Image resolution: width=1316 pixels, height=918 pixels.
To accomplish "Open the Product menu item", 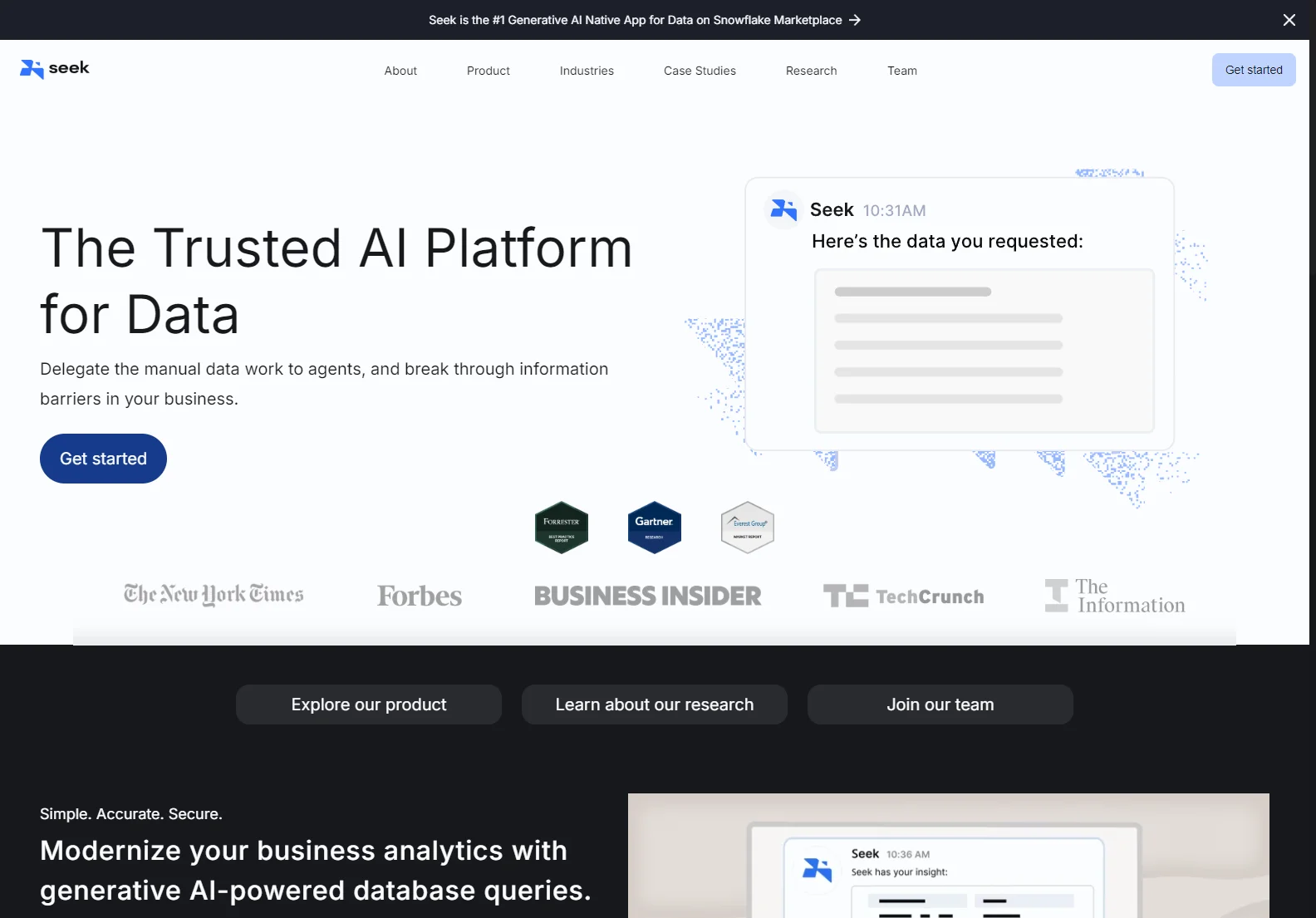I will click(x=489, y=71).
